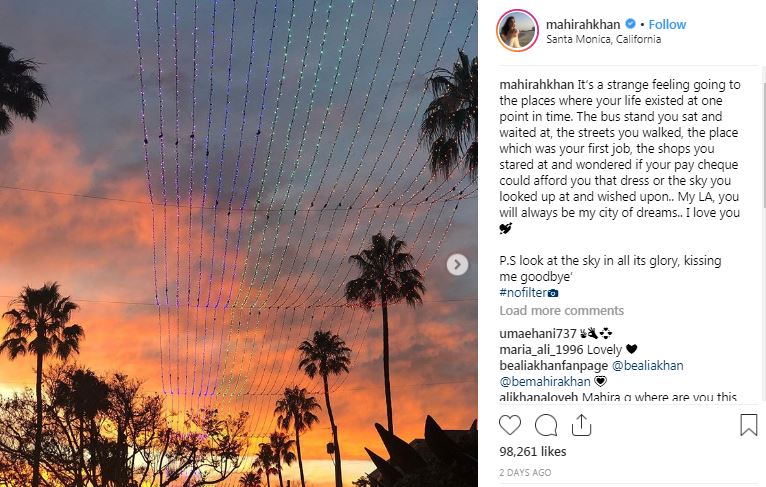Image resolution: width=766 pixels, height=487 pixels.
Task: Like the post with the heart icon
Action: (x=510, y=425)
